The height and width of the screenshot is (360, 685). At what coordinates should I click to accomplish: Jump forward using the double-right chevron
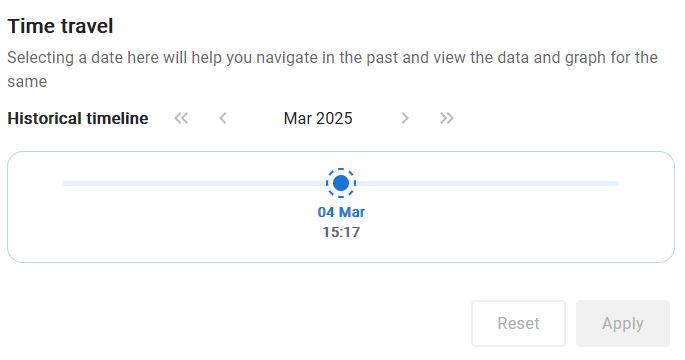point(446,118)
